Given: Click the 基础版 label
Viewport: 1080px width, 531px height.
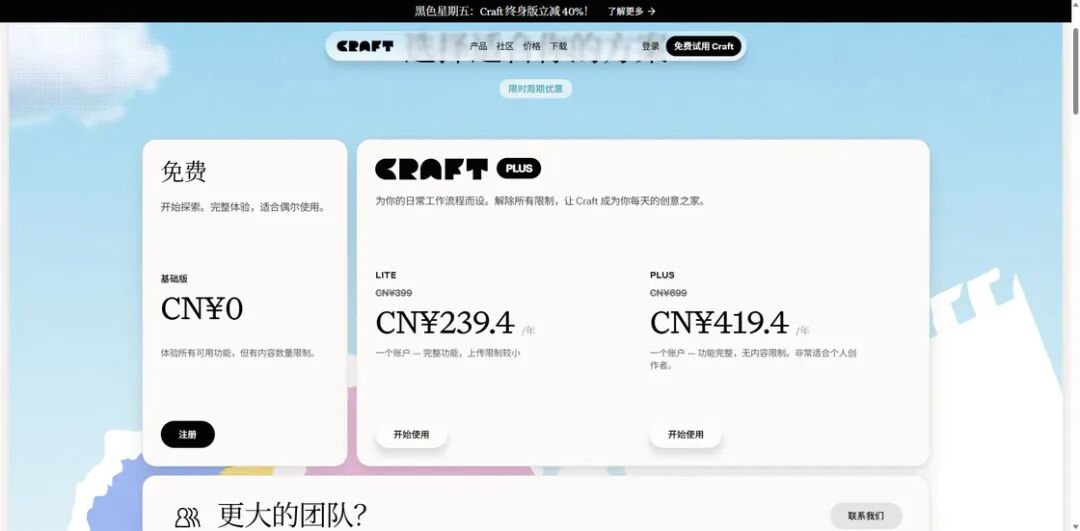Looking at the screenshot, I should 174,279.
